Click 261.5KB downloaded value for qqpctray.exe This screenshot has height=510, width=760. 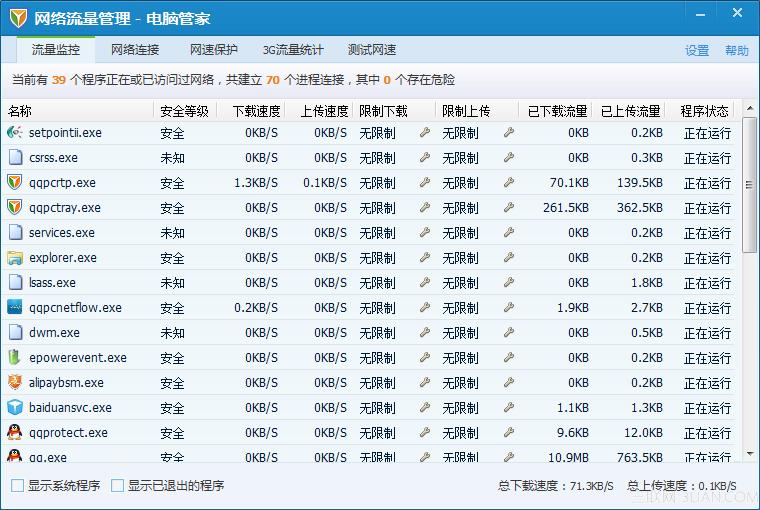[x=566, y=207]
